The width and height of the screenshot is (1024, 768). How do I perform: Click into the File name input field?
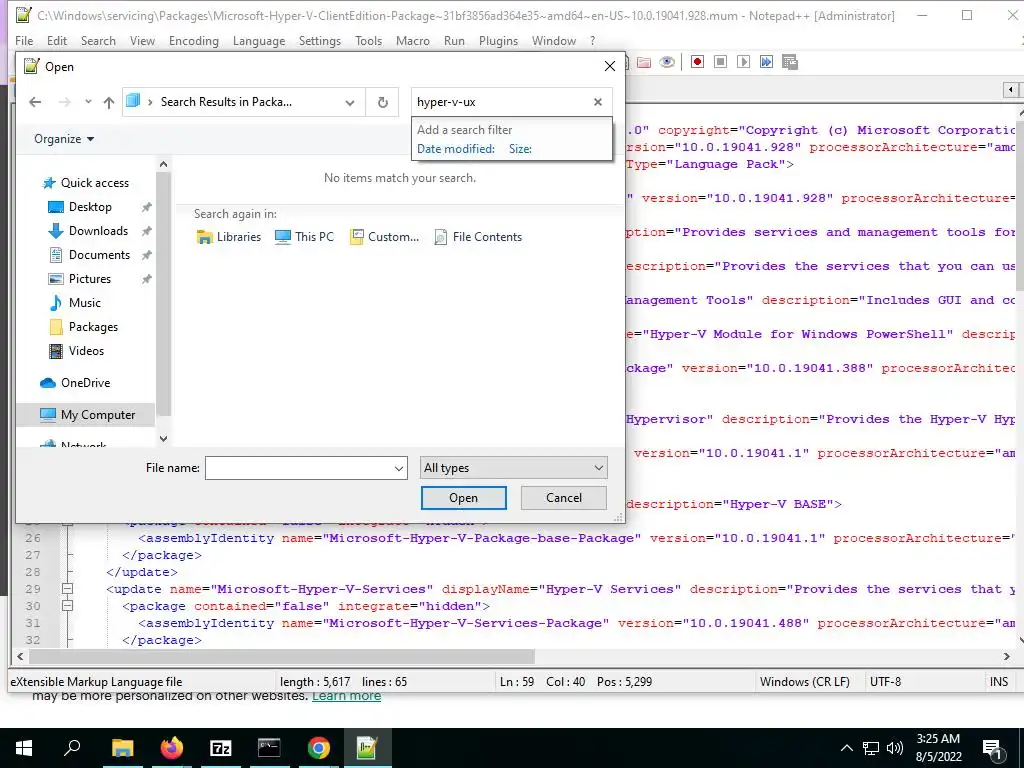tap(298, 468)
